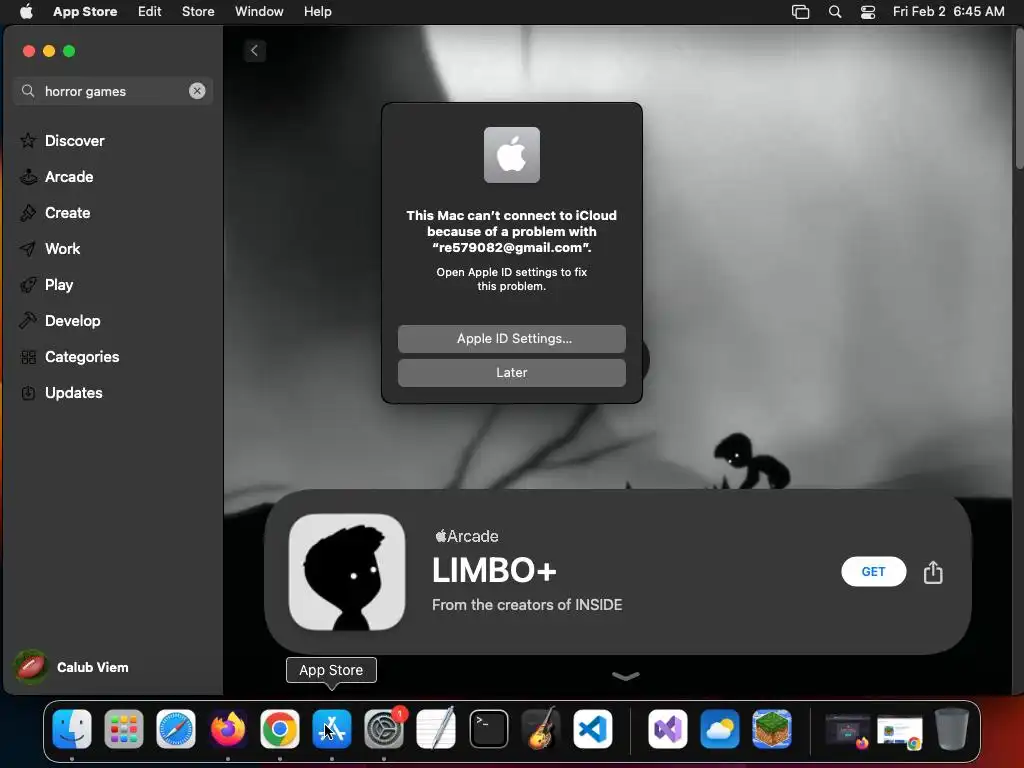The image size is (1024, 768).
Task: Open Terminal from the Dock
Action: click(x=488, y=729)
